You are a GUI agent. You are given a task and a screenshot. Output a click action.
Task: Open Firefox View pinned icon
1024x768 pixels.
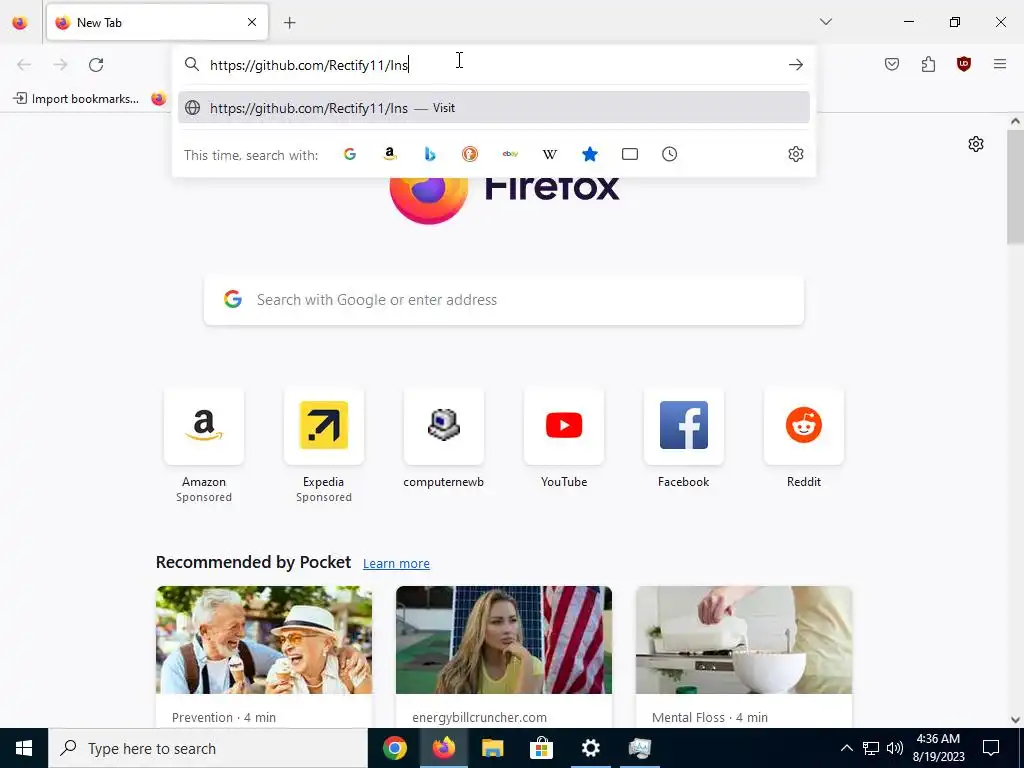point(20,22)
